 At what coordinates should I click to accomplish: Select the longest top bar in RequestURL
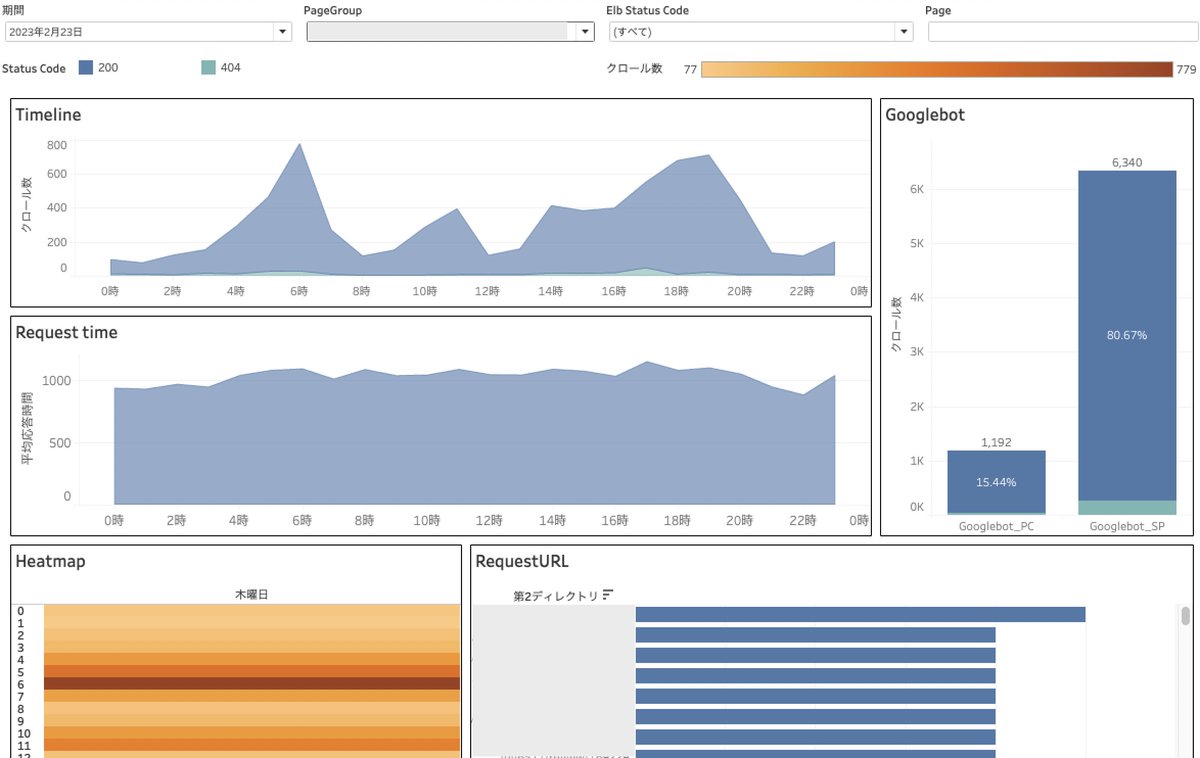pyautogui.click(x=860, y=614)
